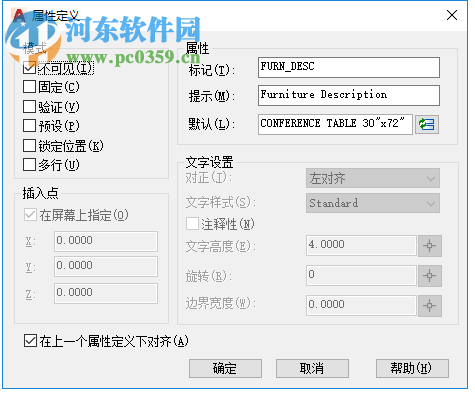Click the 插入点 group heading
Viewport: 475px width, 393px height.
[x=40, y=193]
